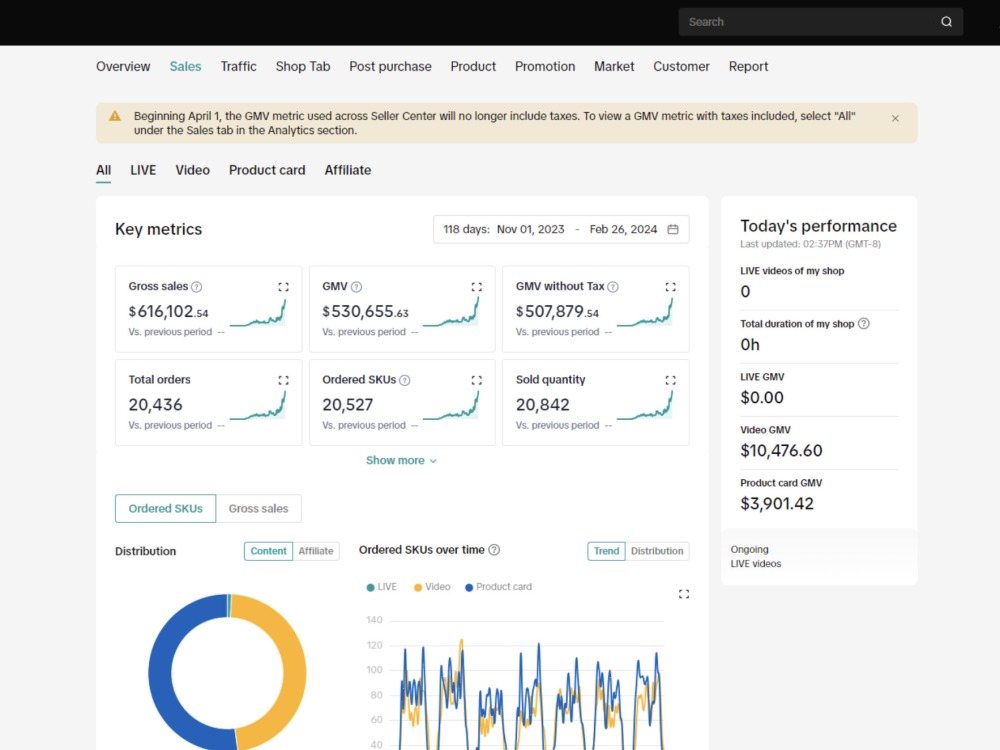Click the yellow Video donut segment
Viewport: 1000px width, 750px height.
295,672
